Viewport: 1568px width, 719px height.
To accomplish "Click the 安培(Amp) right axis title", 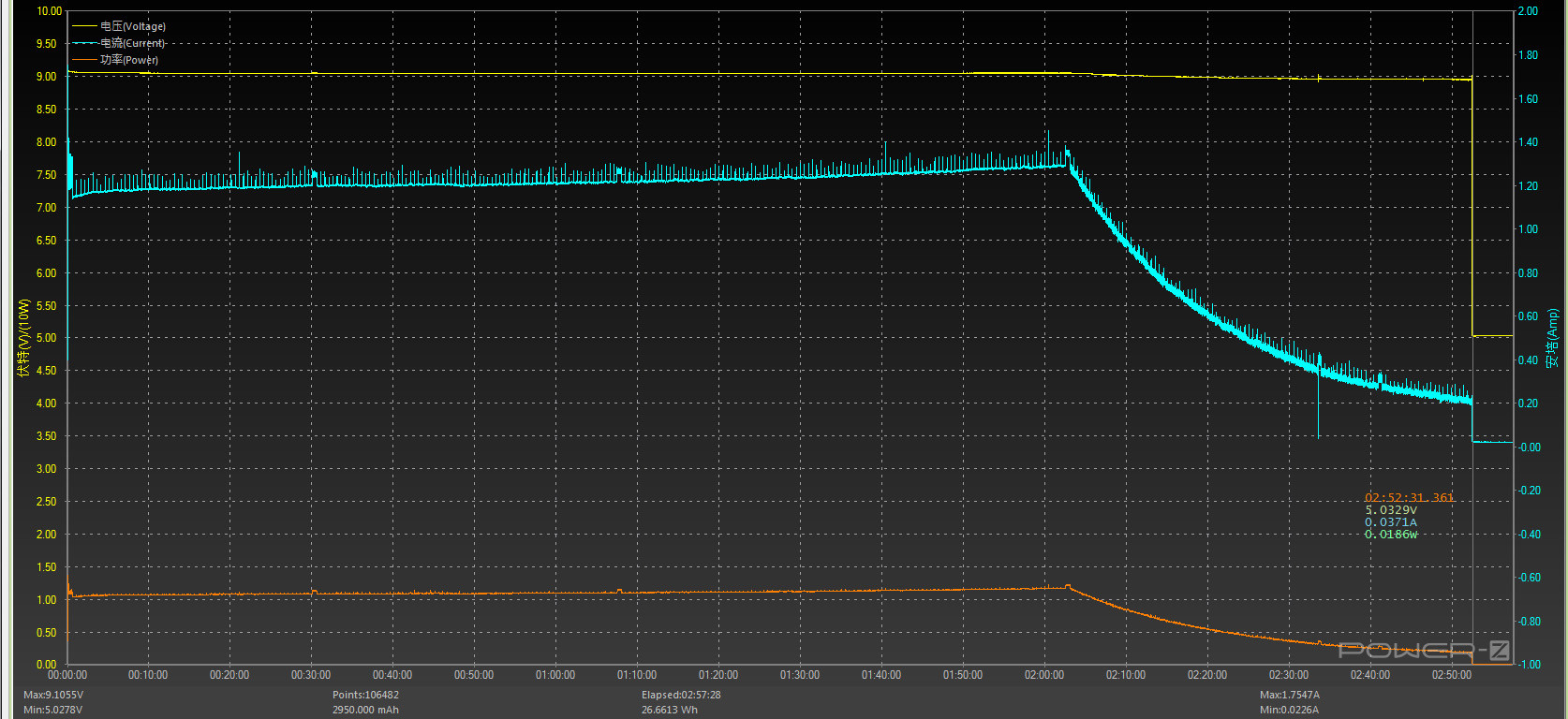I will pos(1552,337).
